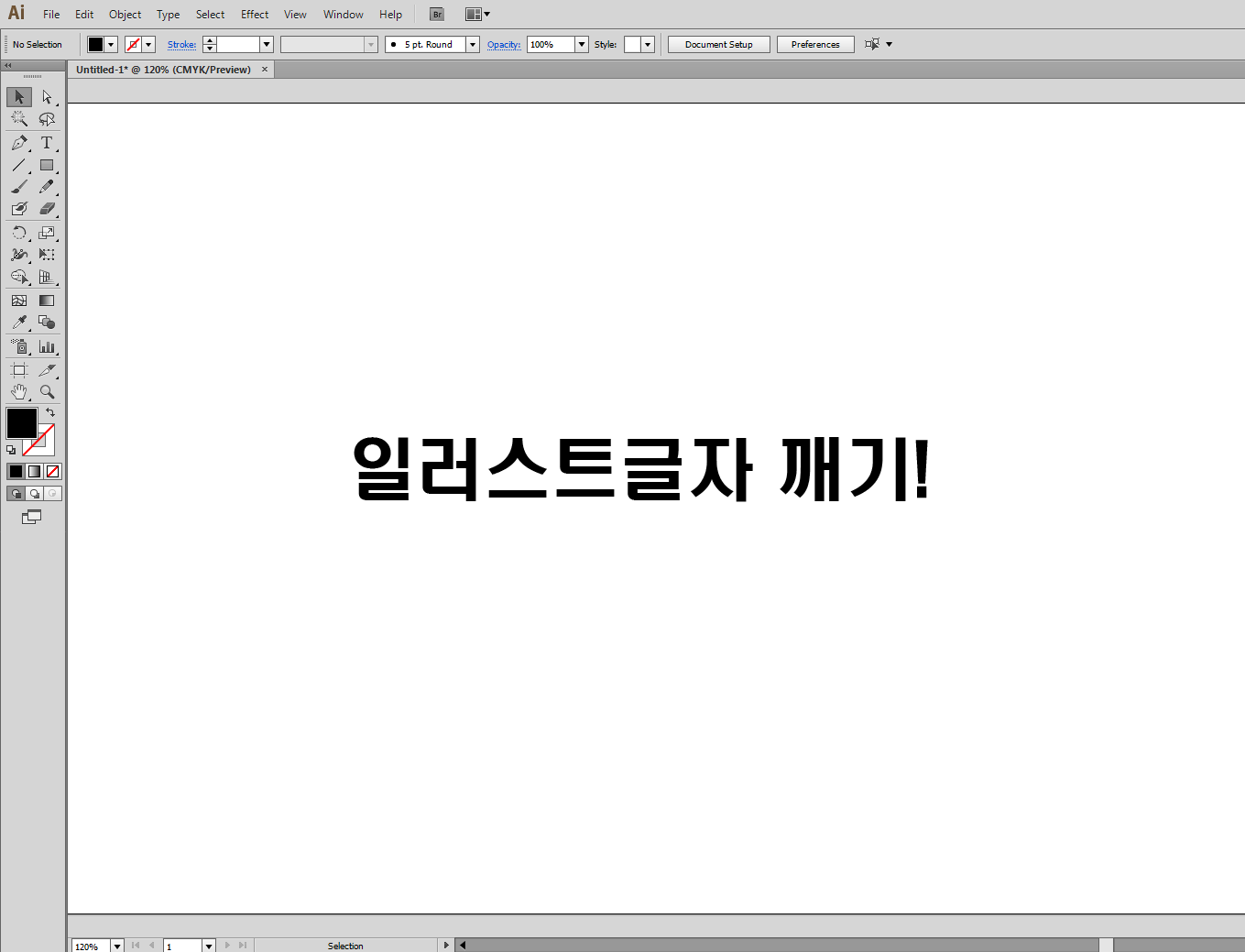Image resolution: width=1245 pixels, height=952 pixels.
Task: Open the Type menu
Action: (169, 15)
